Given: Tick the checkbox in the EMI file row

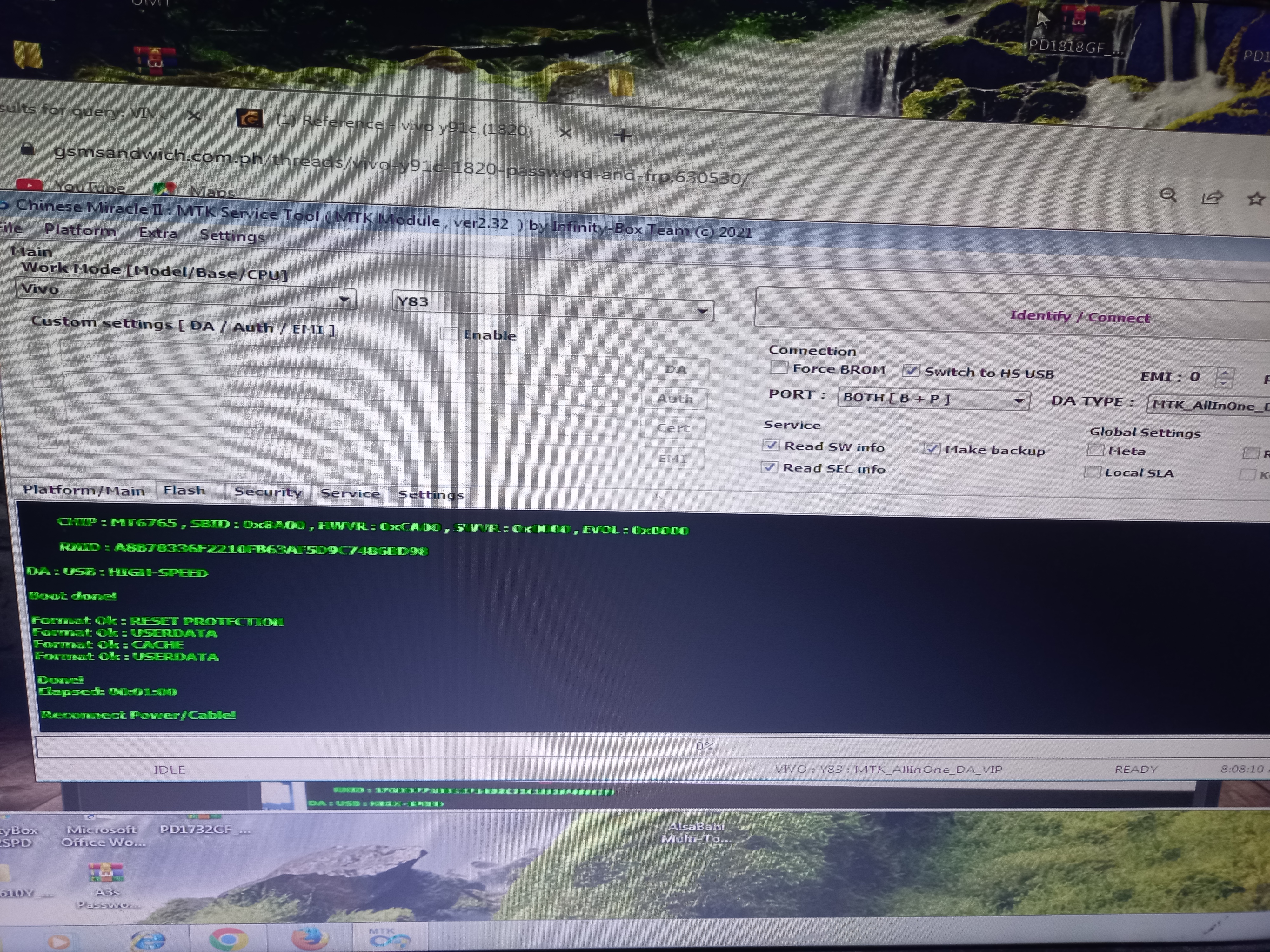Looking at the screenshot, I should pyautogui.click(x=48, y=442).
